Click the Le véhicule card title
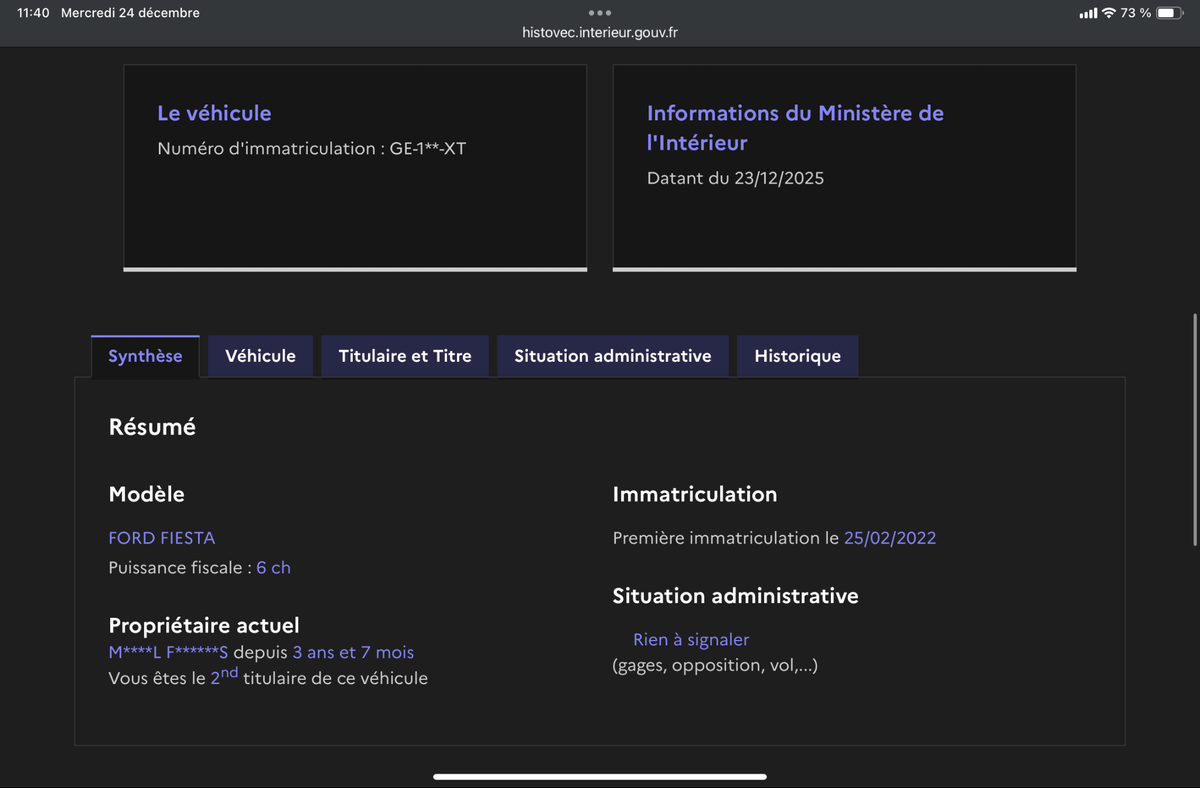1200x788 pixels. [x=214, y=113]
